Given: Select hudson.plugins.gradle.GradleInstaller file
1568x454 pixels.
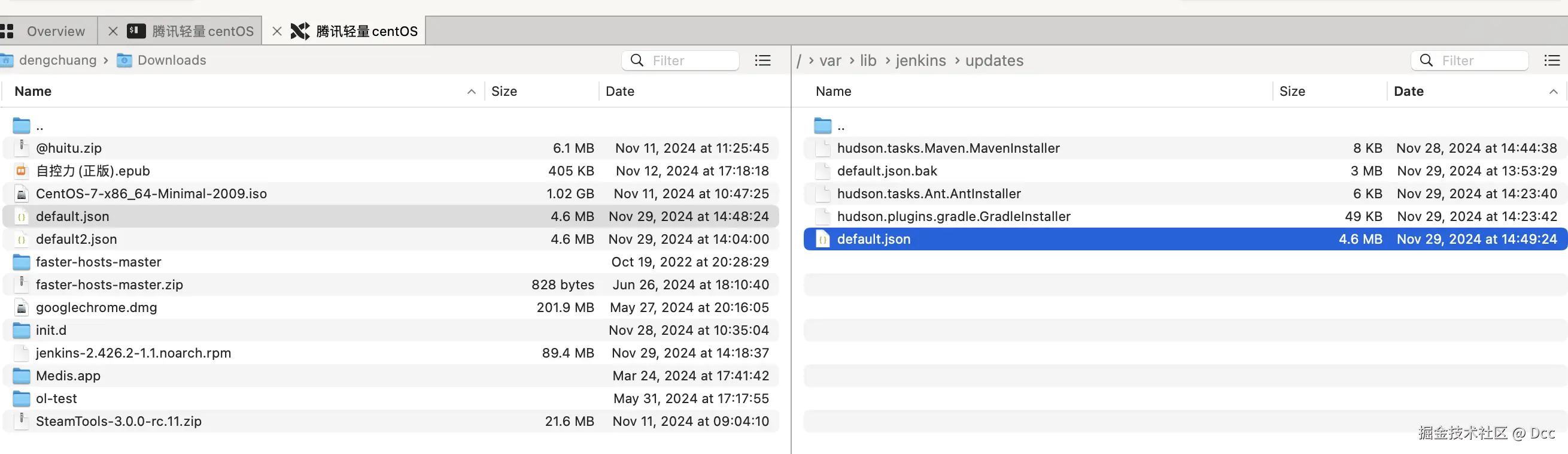Looking at the screenshot, I should pyautogui.click(x=1185, y=216).
